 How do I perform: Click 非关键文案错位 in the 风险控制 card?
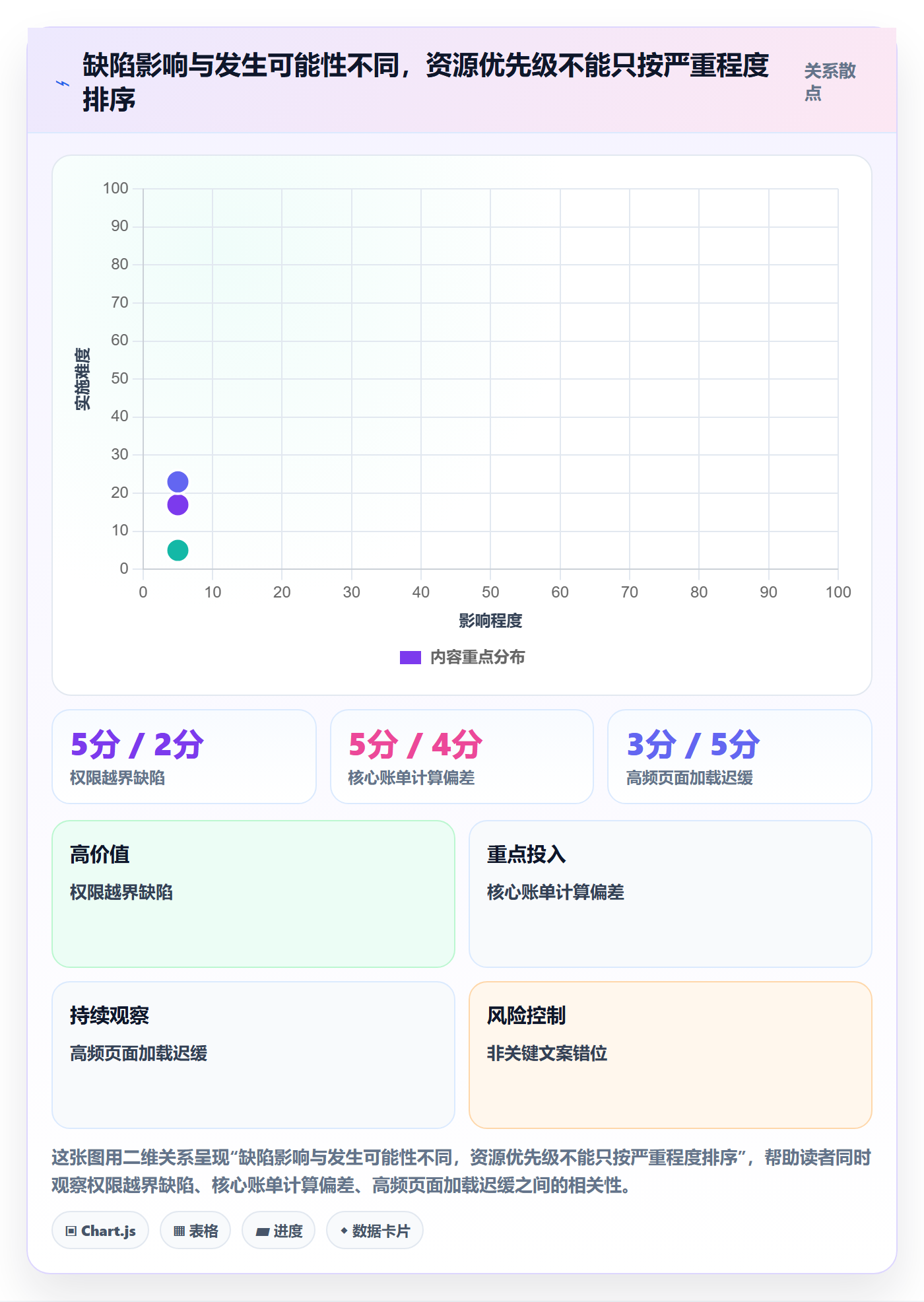547,1053
